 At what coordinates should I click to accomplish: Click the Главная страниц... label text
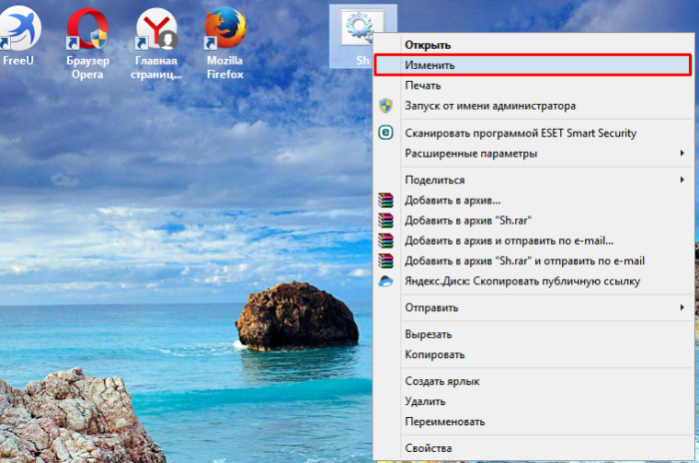pyautogui.click(x=156, y=67)
